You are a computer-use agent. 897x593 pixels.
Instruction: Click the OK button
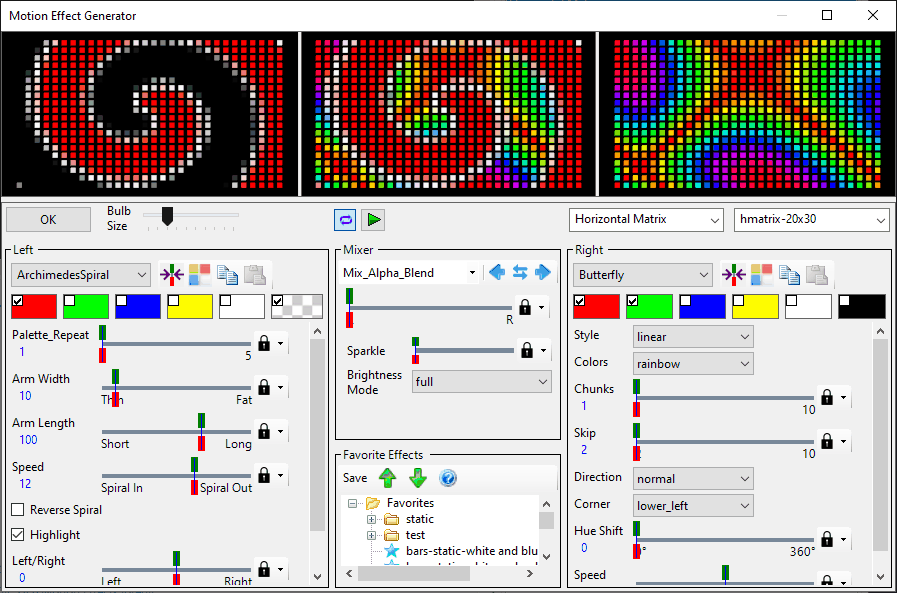point(48,220)
